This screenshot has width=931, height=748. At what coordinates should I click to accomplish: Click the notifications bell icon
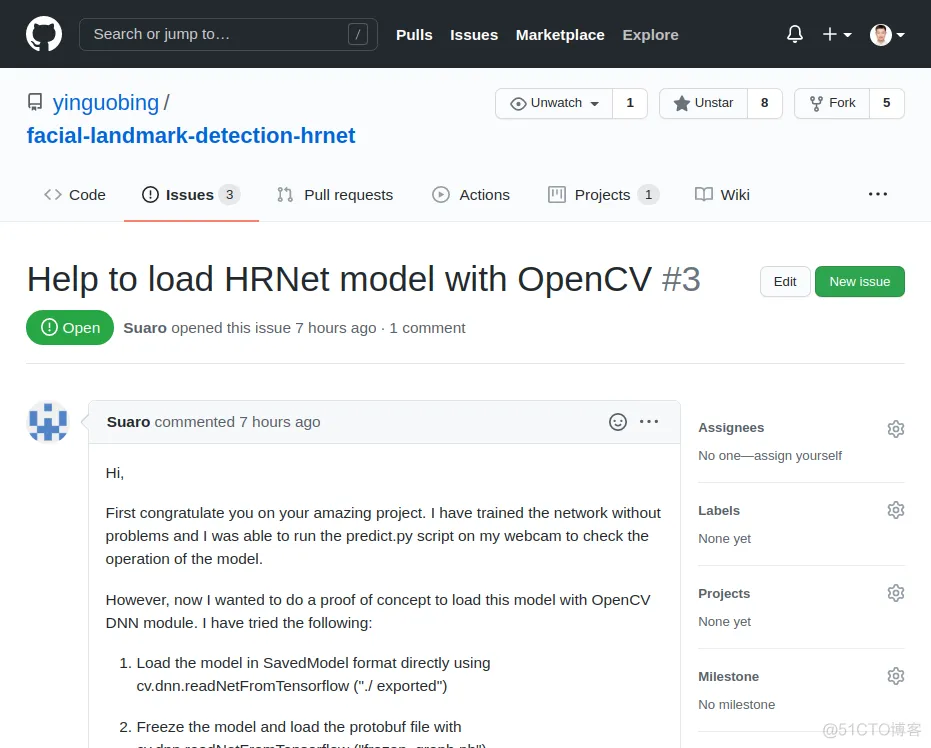pos(794,34)
